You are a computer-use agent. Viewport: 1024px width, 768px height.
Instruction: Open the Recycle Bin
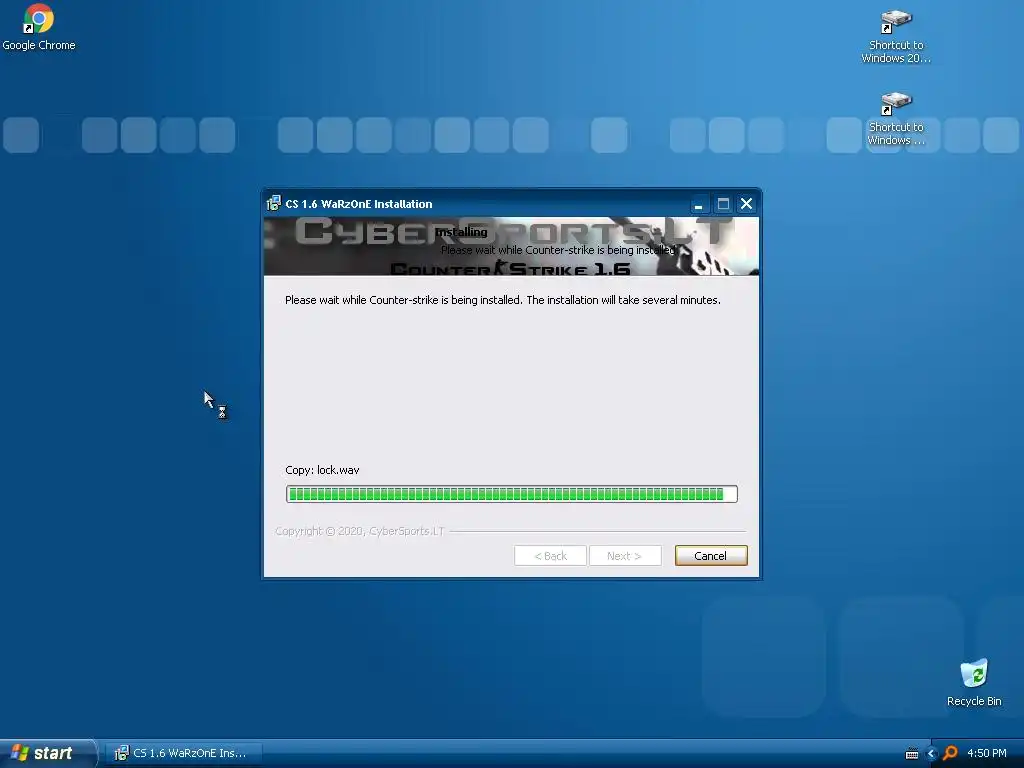click(974, 683)
